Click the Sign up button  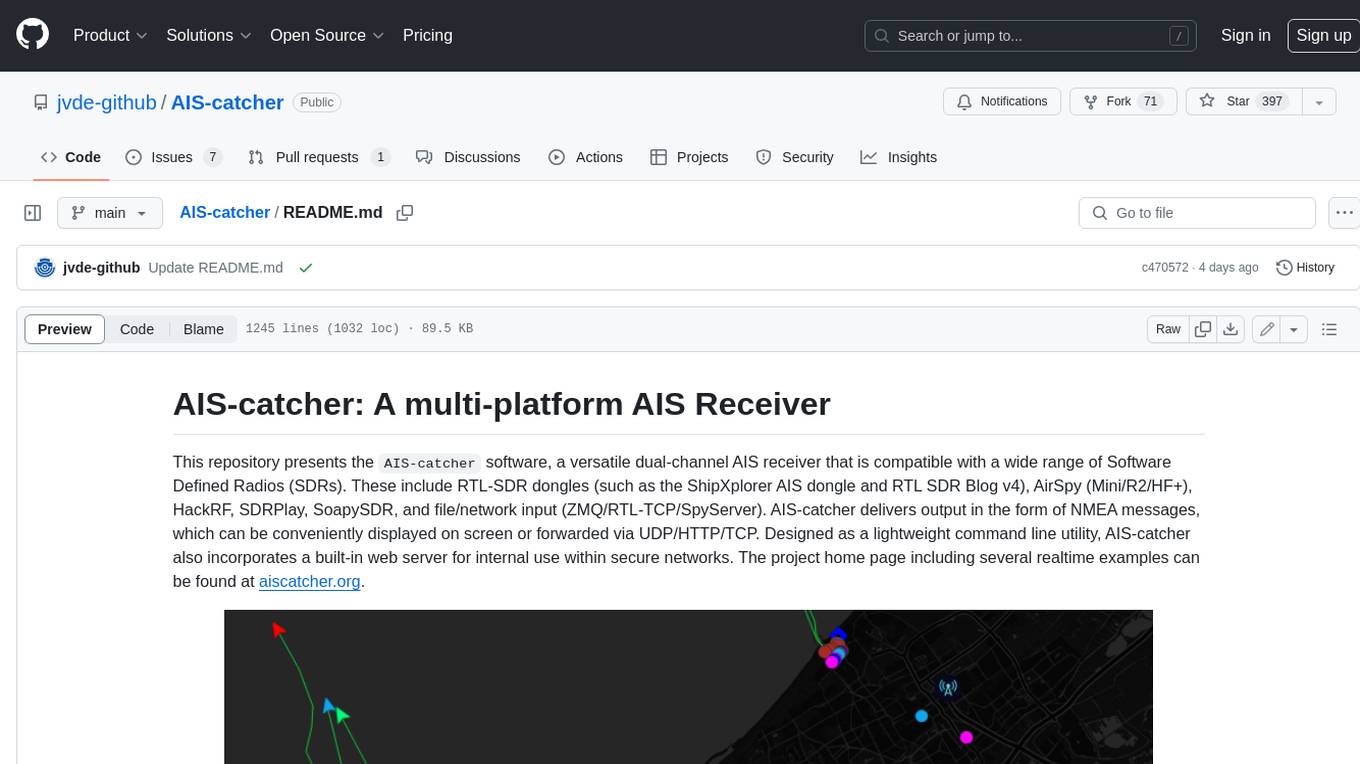pos(1323,35)
